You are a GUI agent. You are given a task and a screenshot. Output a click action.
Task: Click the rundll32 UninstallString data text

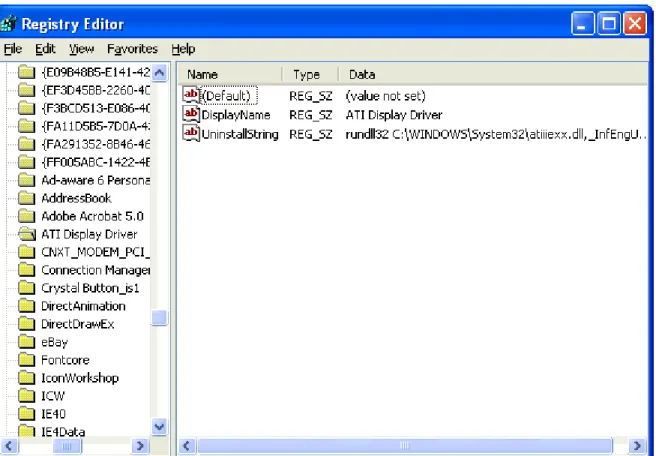pos(496,134)
